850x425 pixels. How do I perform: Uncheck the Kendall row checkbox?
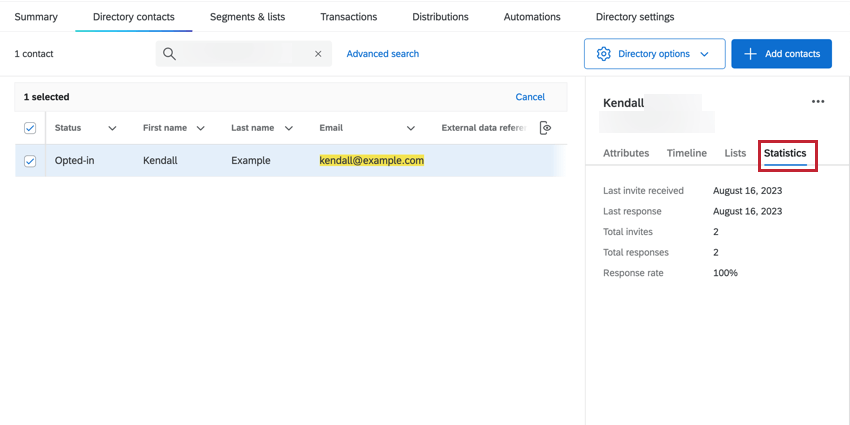click(x=30, y=161)
